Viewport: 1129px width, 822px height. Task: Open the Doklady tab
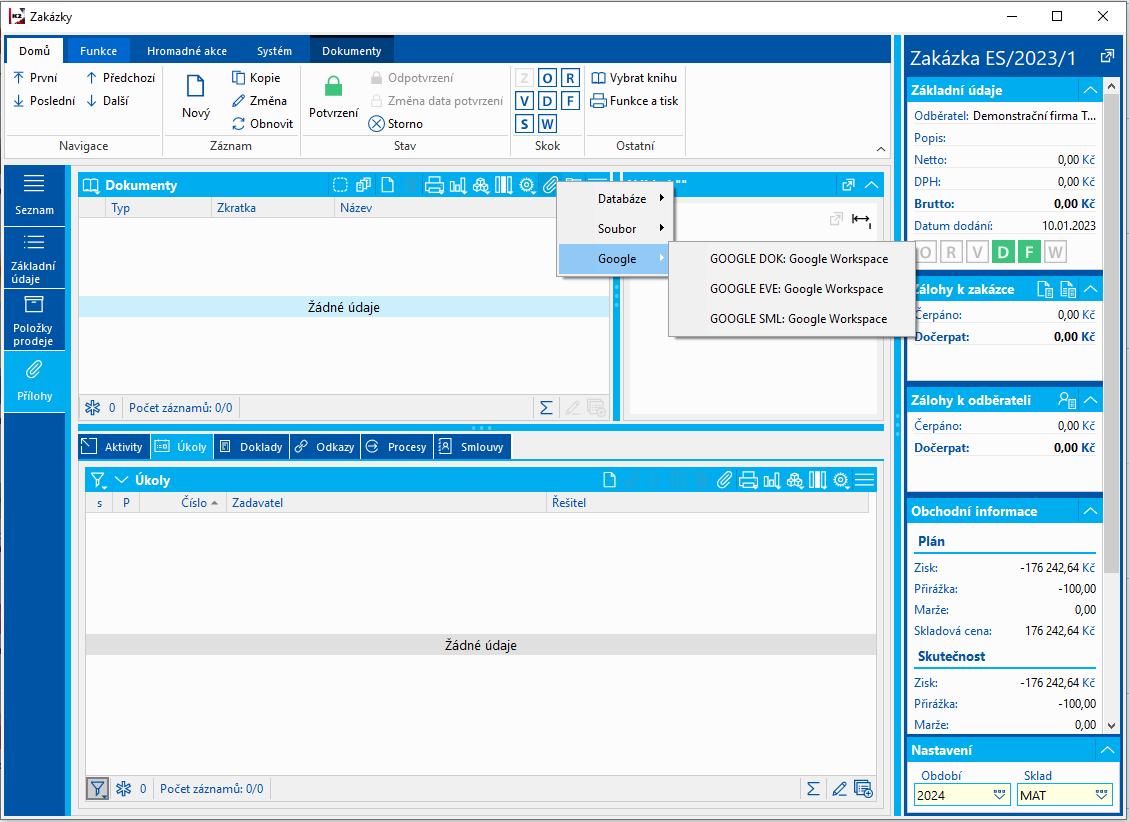(253, 447)
